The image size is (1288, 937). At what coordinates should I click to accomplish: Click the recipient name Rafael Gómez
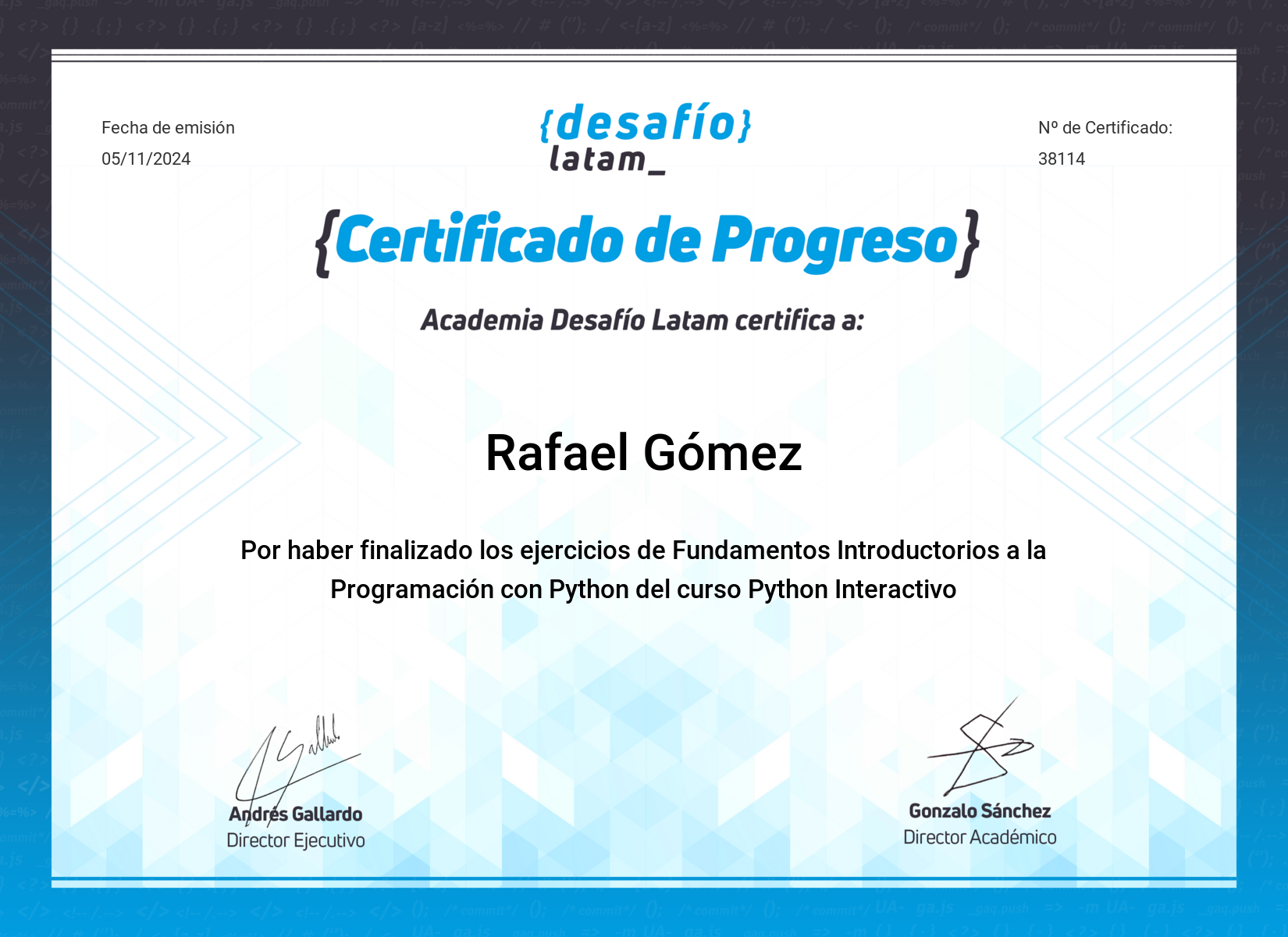[x=644, y=453]
